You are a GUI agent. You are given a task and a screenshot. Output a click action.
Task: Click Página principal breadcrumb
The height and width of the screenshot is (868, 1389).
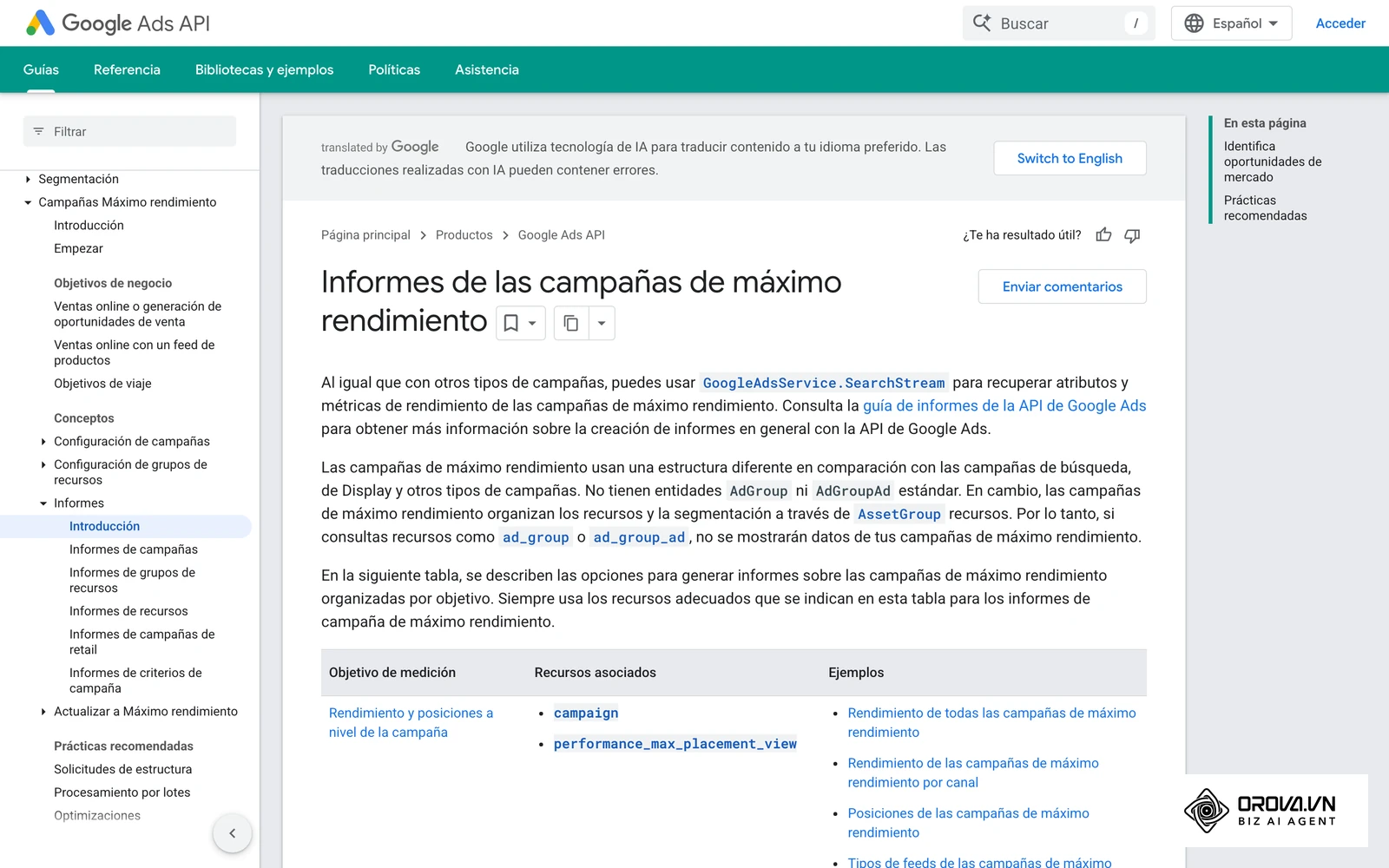pos(365,235)
